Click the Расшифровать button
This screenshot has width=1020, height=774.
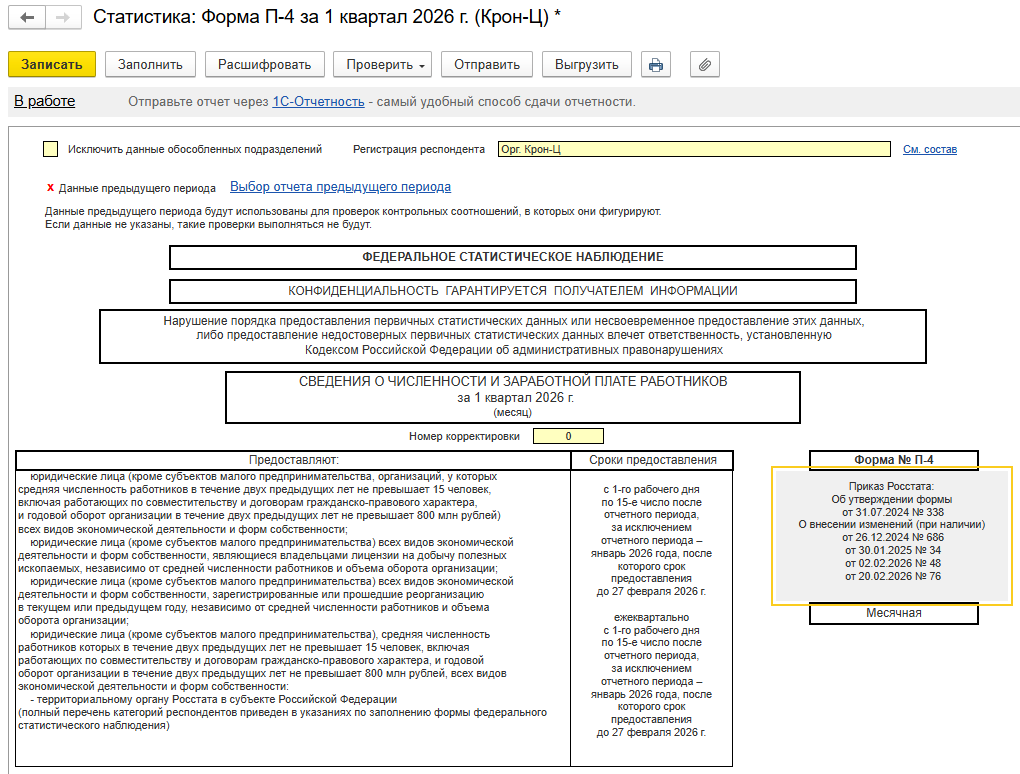pyautogui.click(x=265, y=65)
